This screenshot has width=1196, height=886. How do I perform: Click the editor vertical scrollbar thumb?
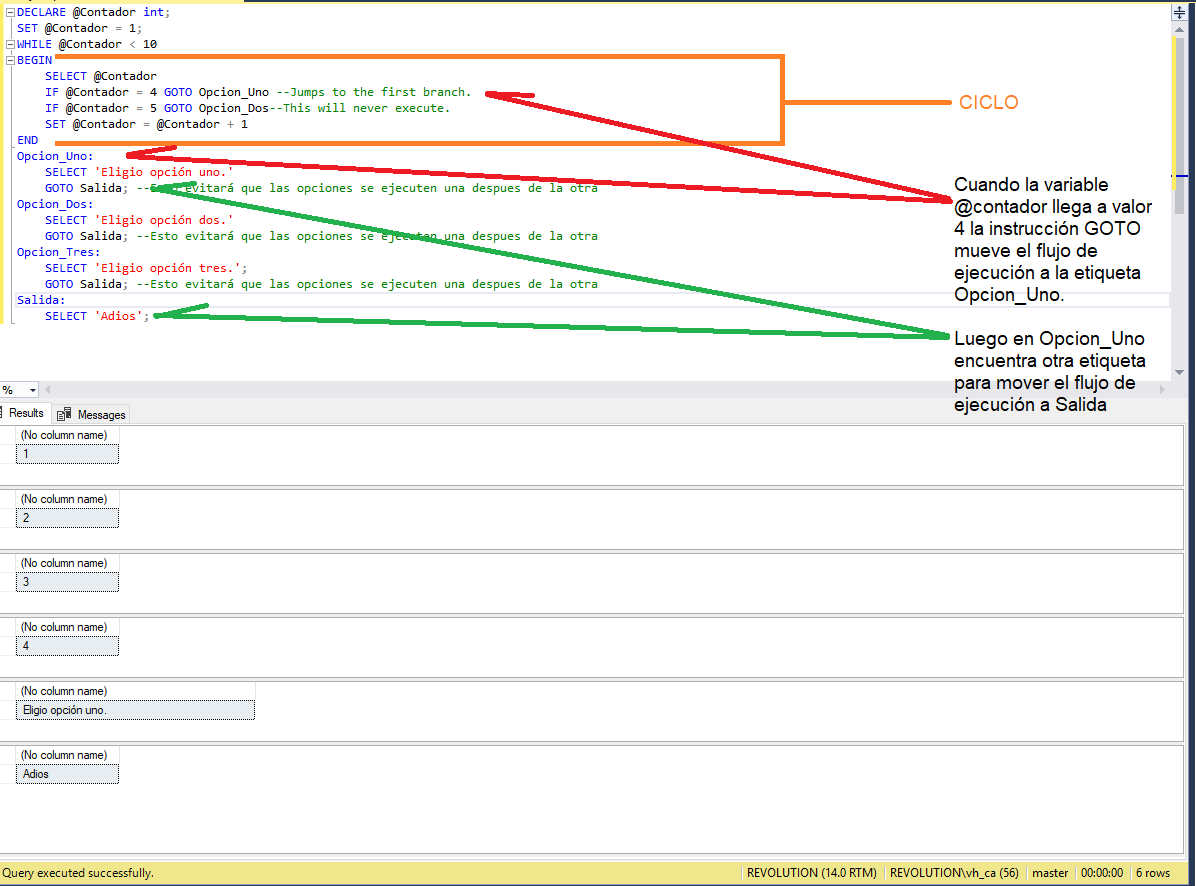pyautogui.click(x=1179, y=126)
